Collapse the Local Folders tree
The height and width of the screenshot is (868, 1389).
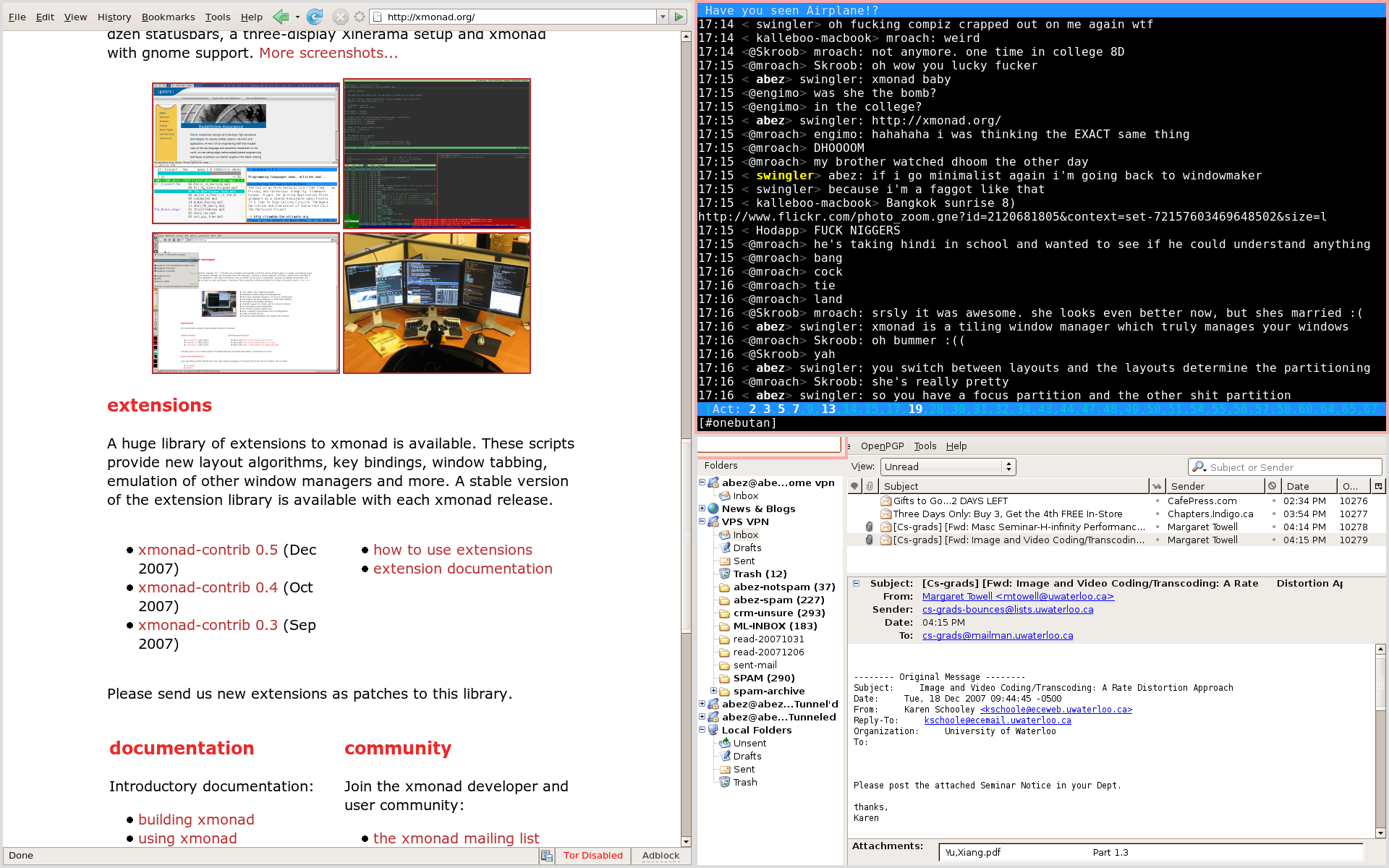[x=702, y=730]
